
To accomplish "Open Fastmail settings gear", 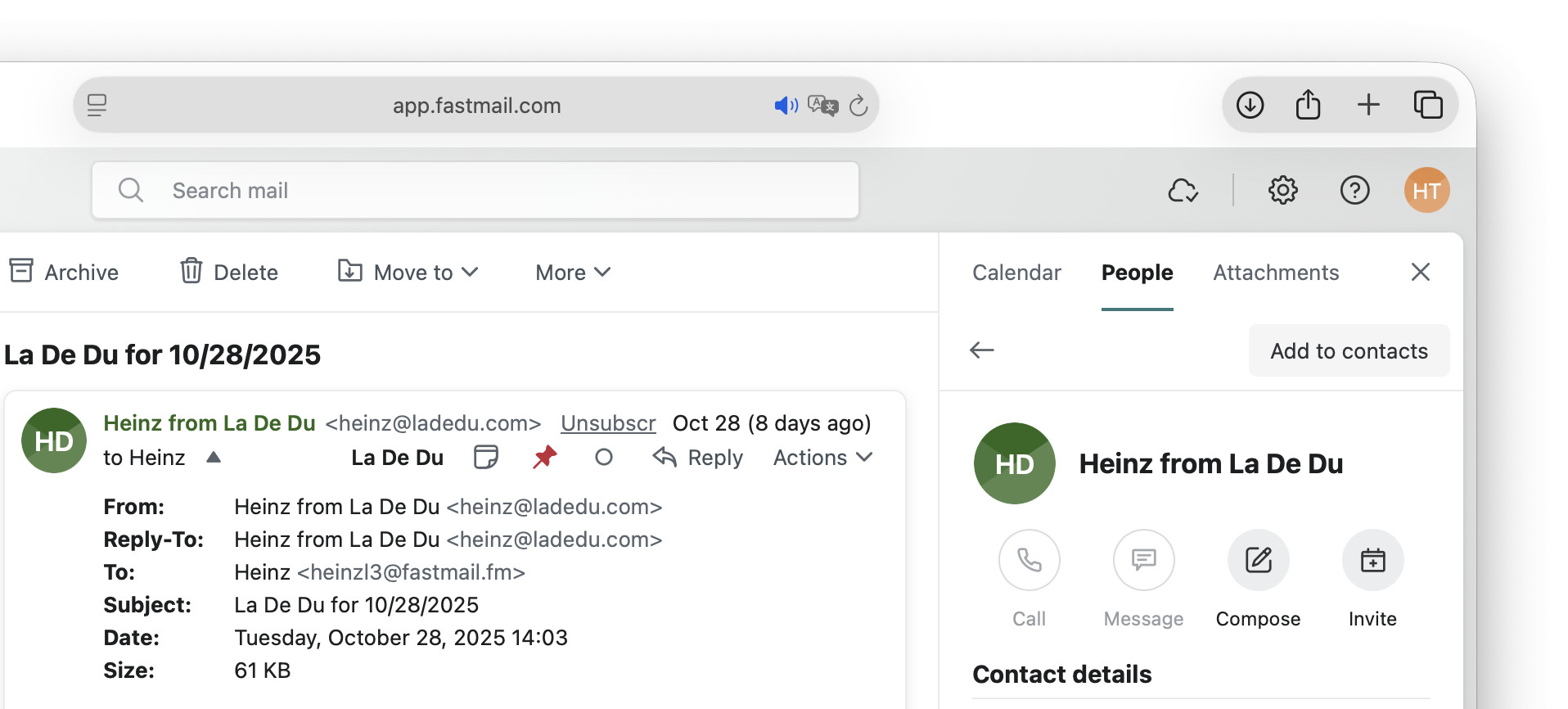I will (1282, 190).
